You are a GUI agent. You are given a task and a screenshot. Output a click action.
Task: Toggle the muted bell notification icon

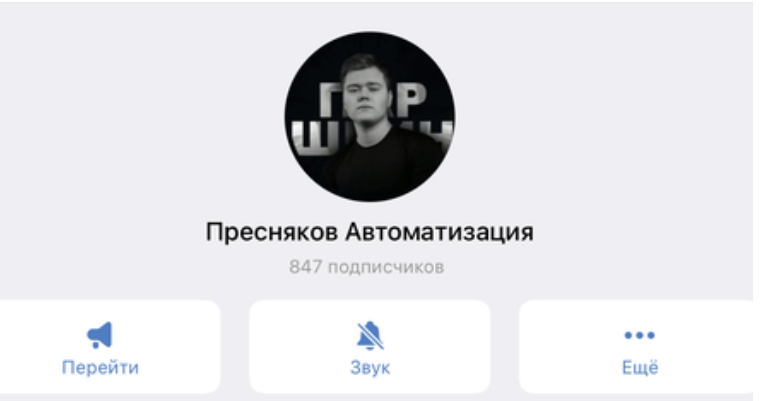pos(370,335)
